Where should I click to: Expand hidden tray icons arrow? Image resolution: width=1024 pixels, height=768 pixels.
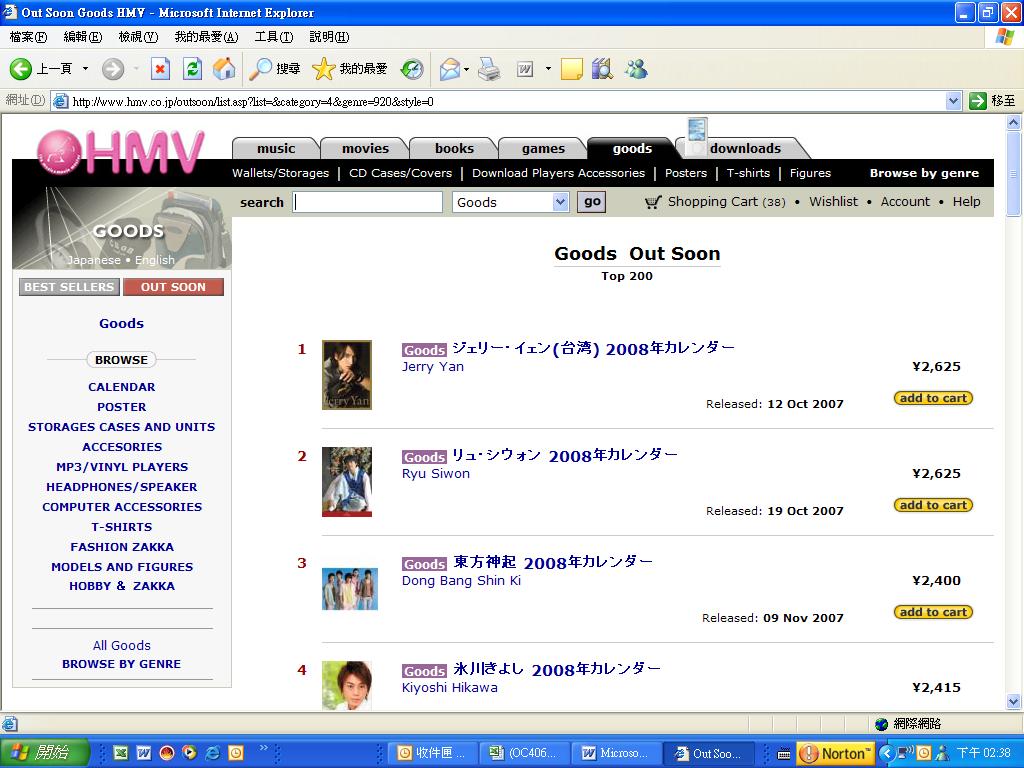coord(886,753)
